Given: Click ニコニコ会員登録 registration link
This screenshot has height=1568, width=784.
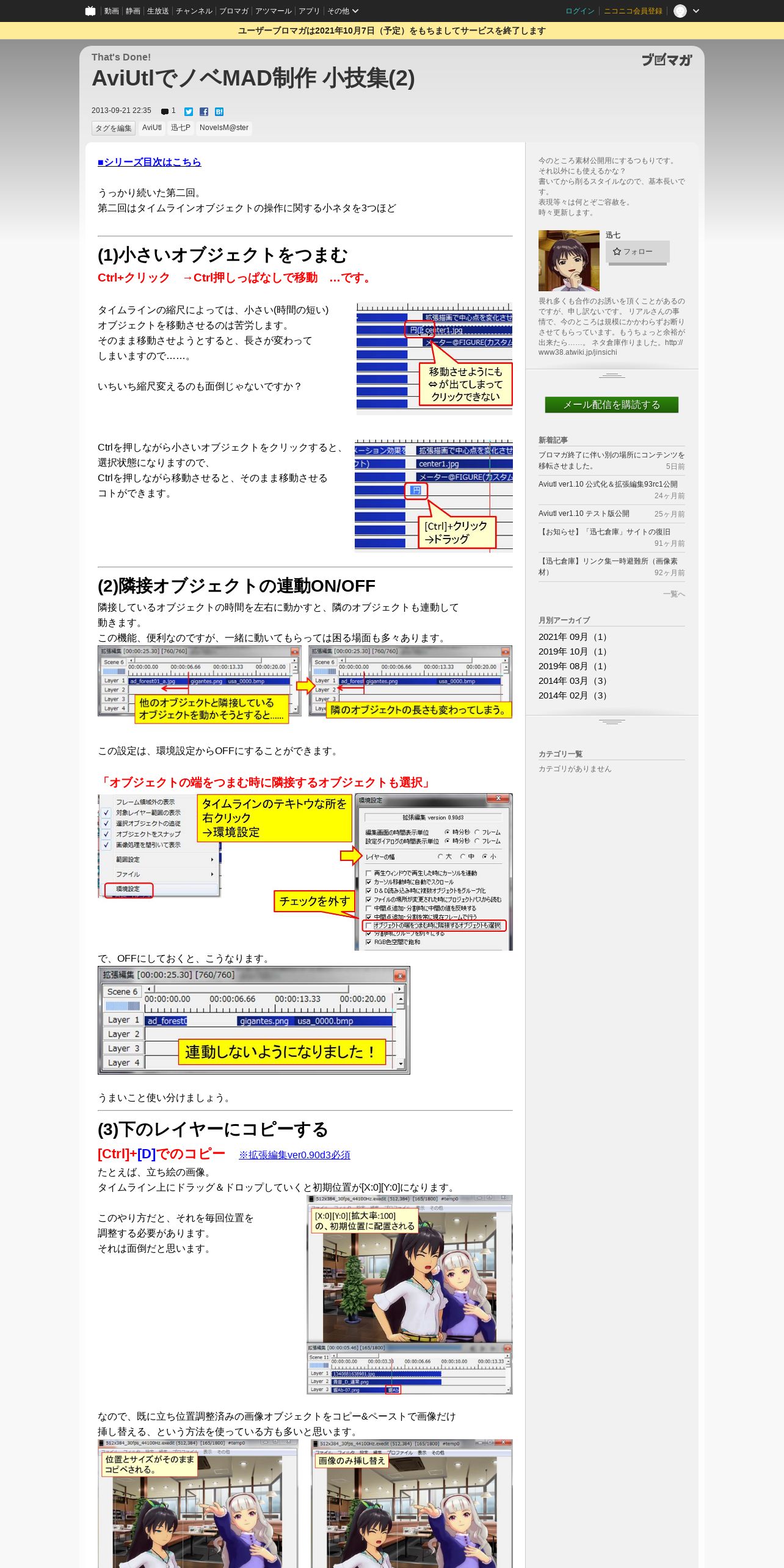Looking at the screenshot, I should coord(633,11).
